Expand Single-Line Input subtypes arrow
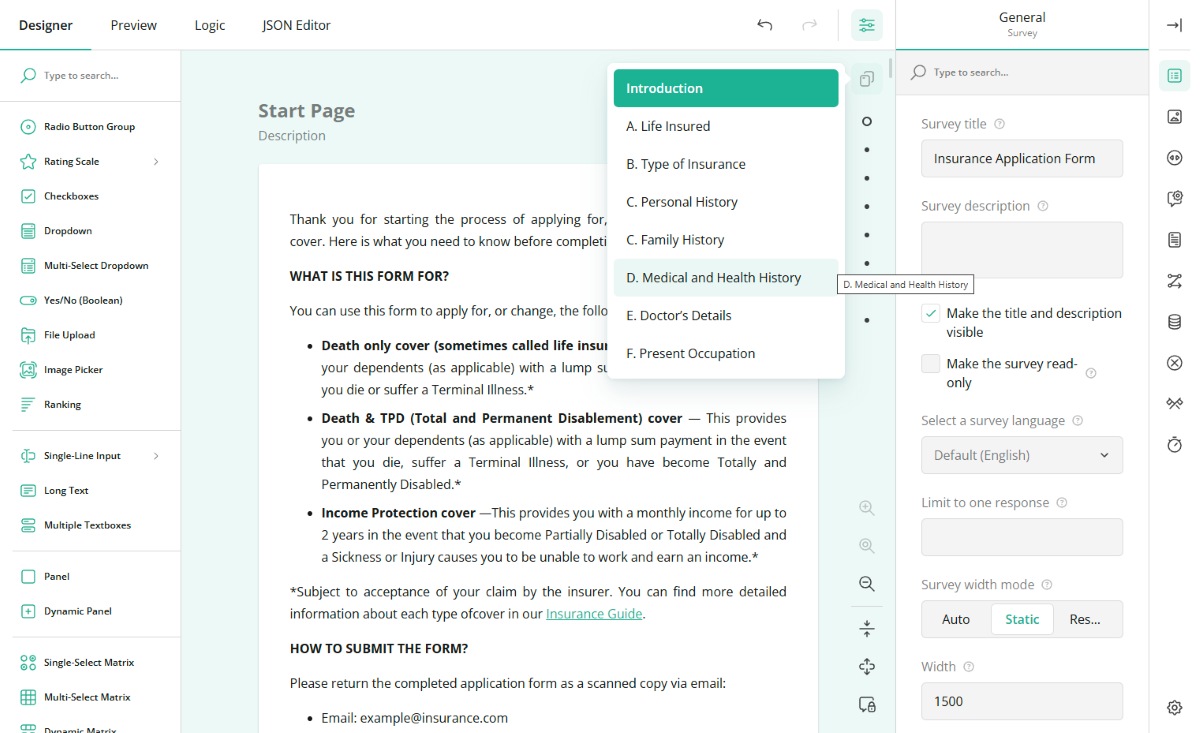 pos(156,456)
